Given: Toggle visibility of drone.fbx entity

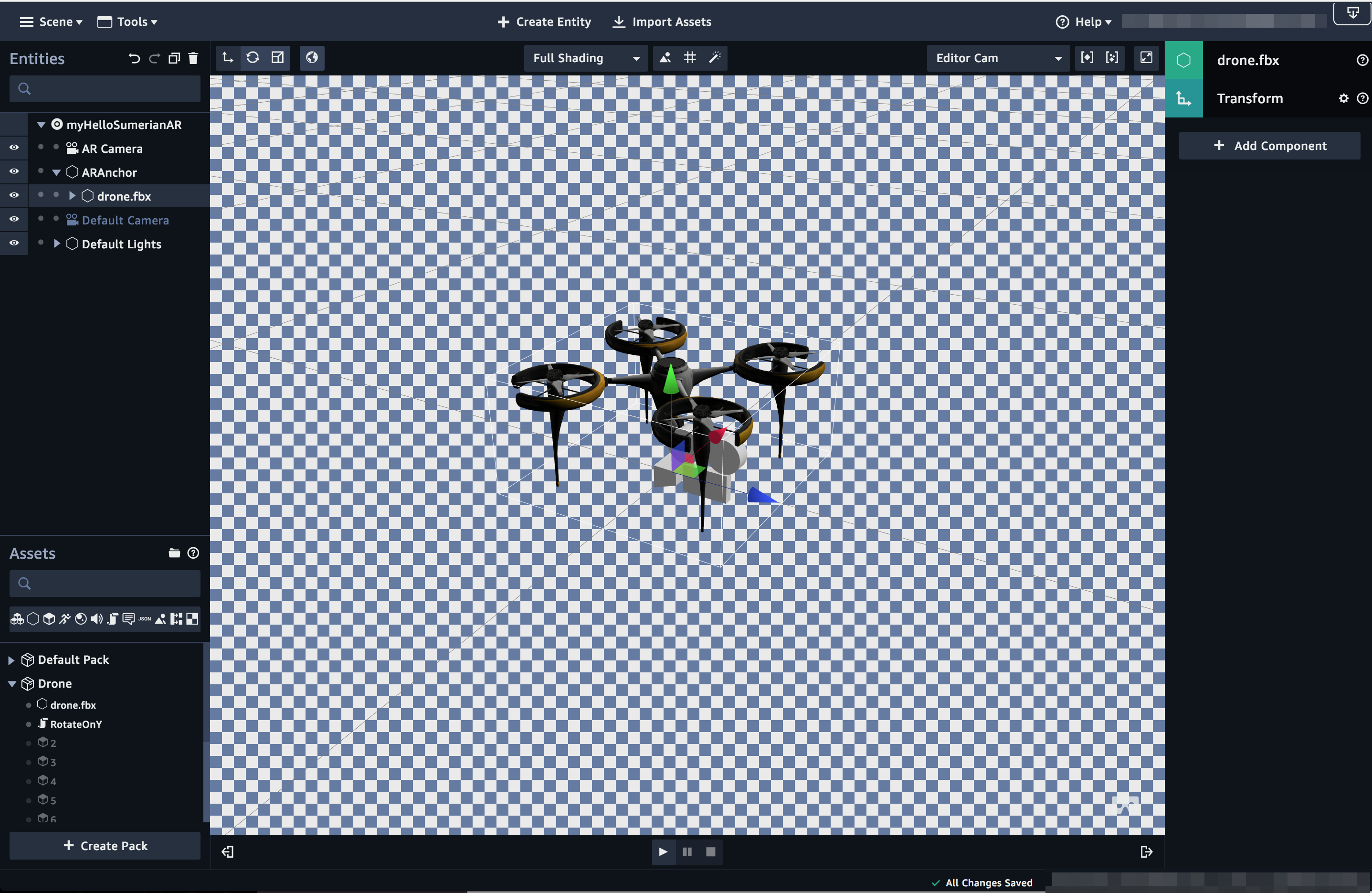Looking at the screenshot, I should [14, 196].
